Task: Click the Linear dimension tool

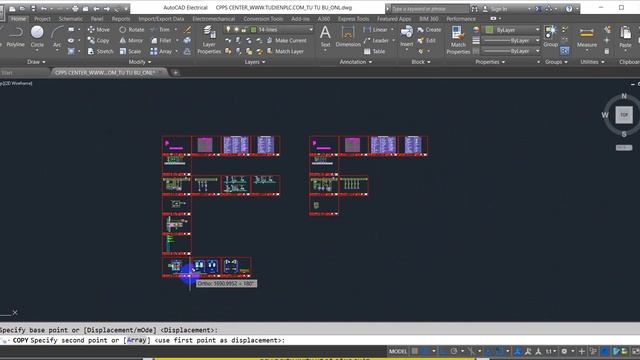Action: coord(375,29)
